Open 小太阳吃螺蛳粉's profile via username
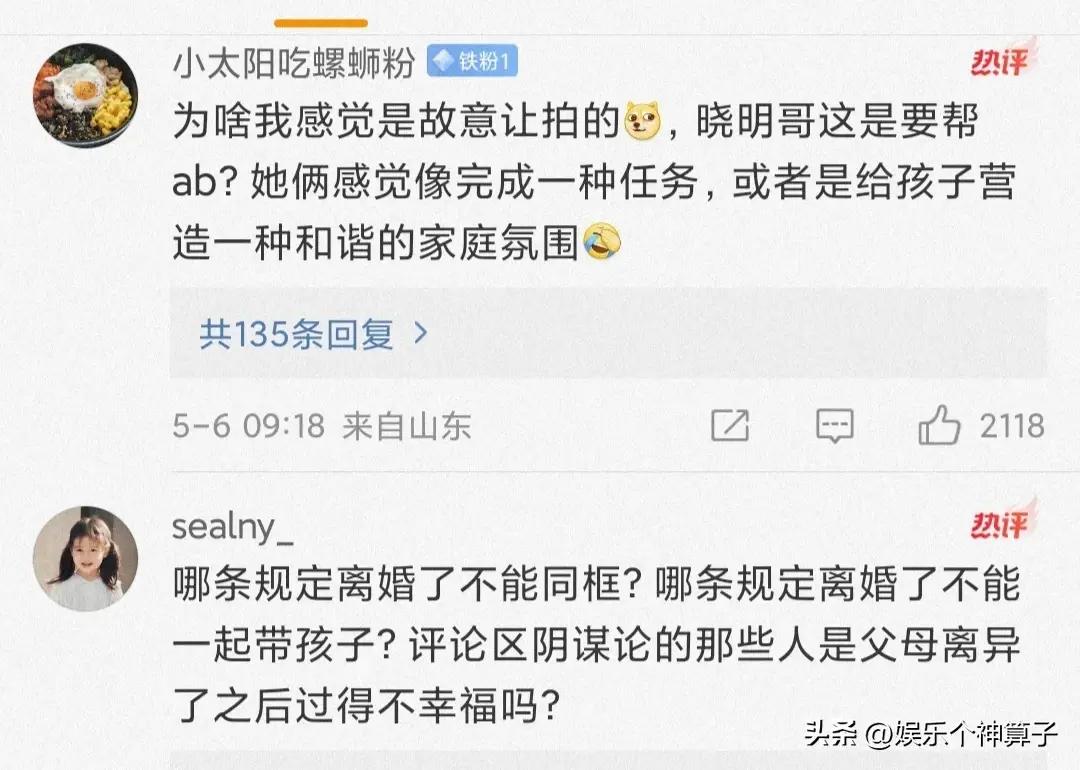 point(294,62)
